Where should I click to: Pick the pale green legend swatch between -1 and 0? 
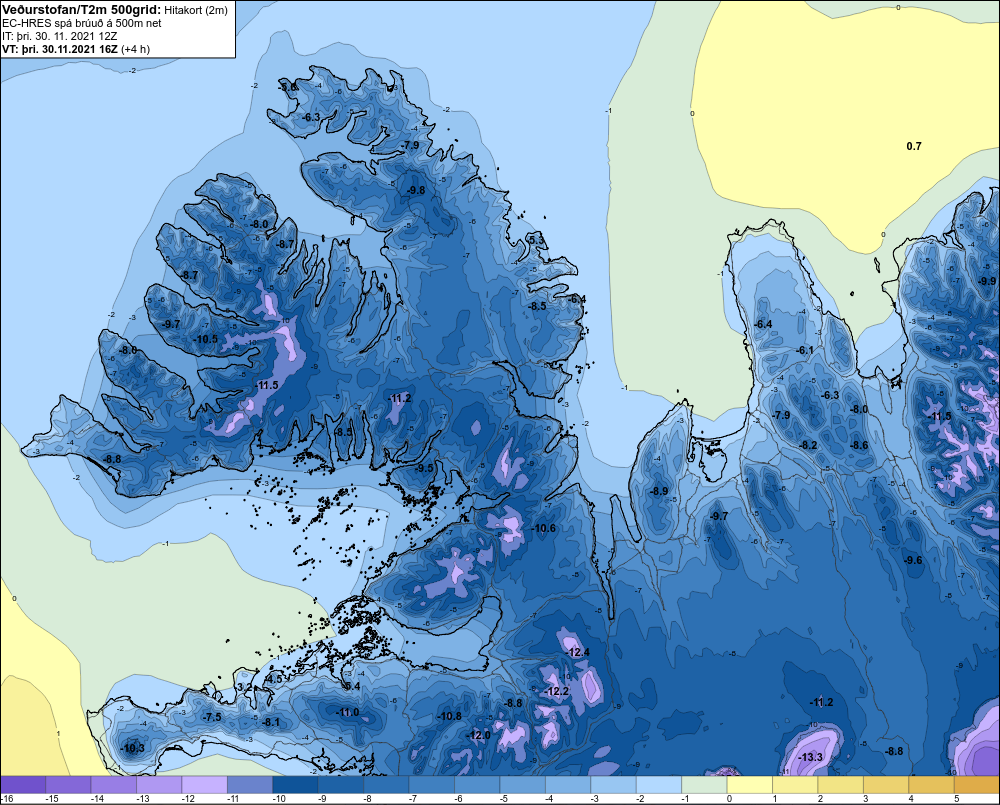click(x=705, y=785)
